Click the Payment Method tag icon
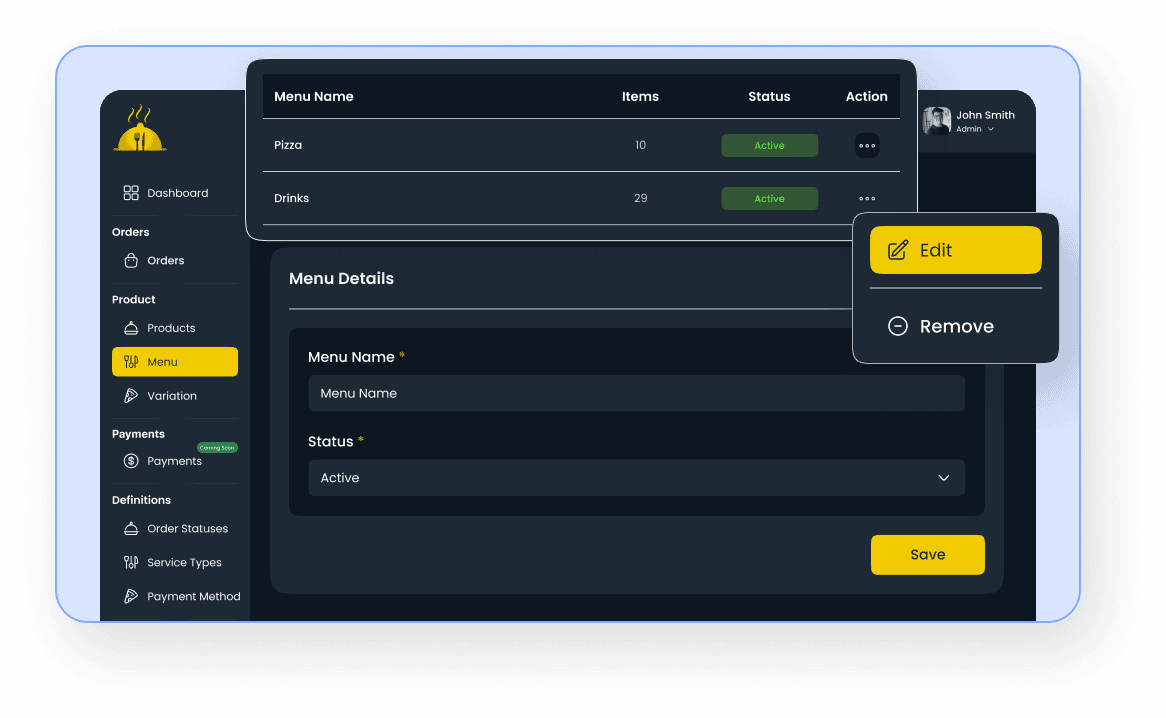The height and width of the screenshot is (718, 1166). 131,596
